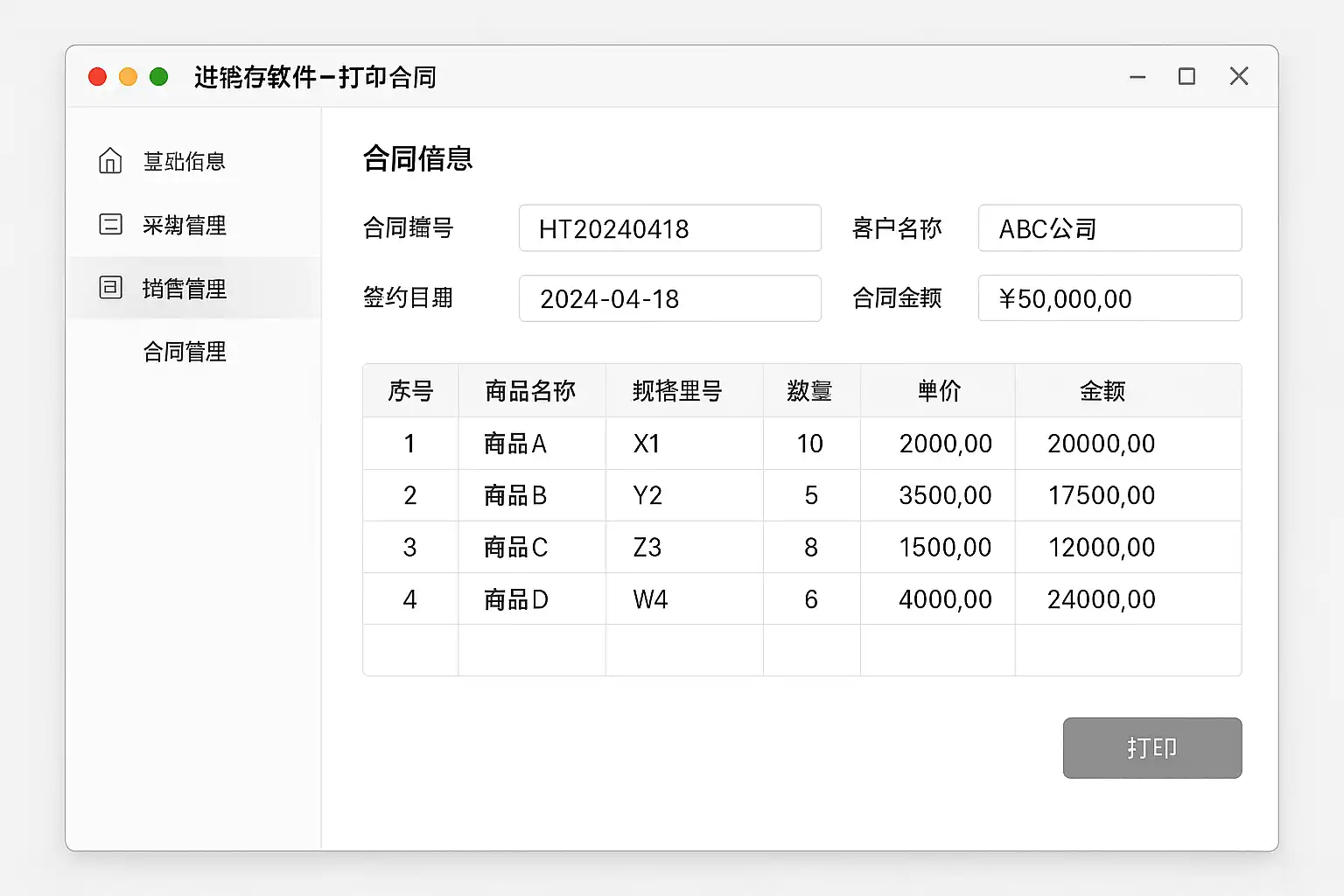Click the green zoom dot
This screenshot has height=896, width=1344.
158,77
